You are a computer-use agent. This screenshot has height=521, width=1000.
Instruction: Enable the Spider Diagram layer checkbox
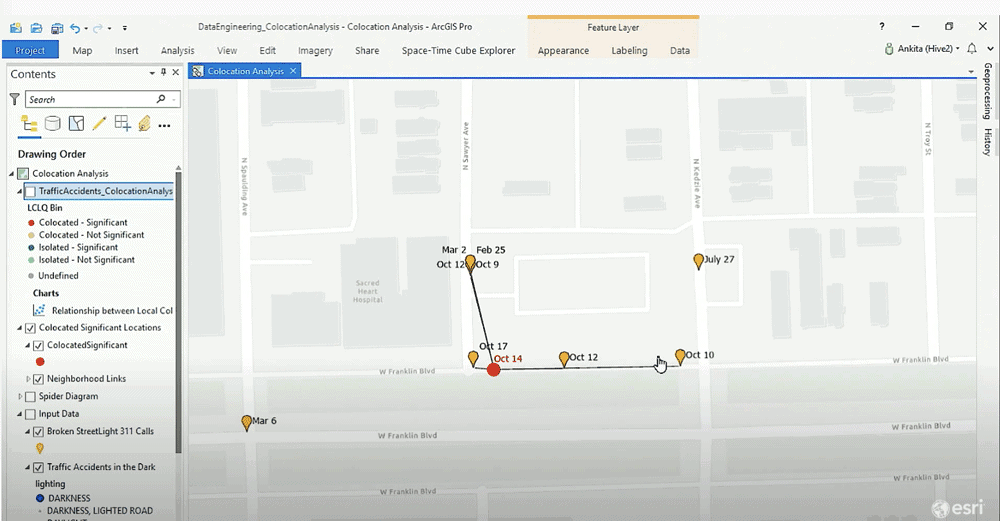pos(30,396)
